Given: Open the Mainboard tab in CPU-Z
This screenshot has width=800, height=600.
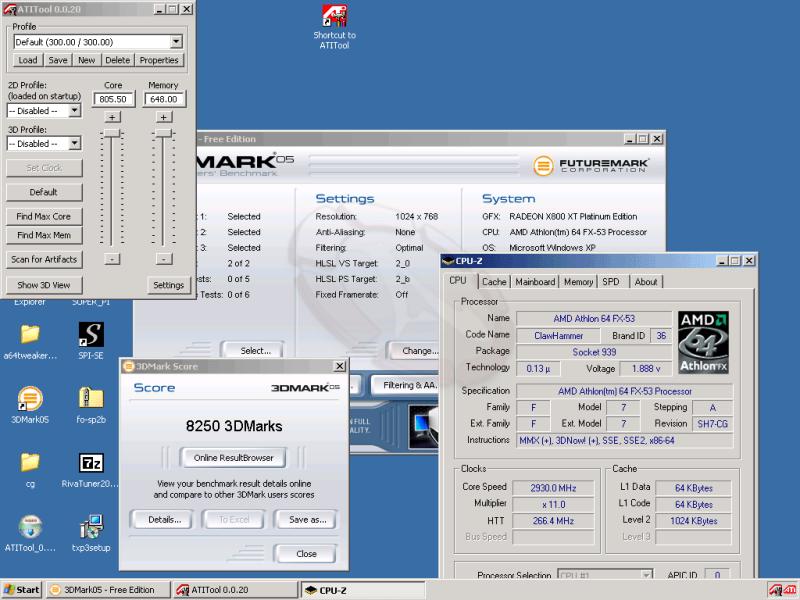Looking at the screenshot, I should coord(535,282).
